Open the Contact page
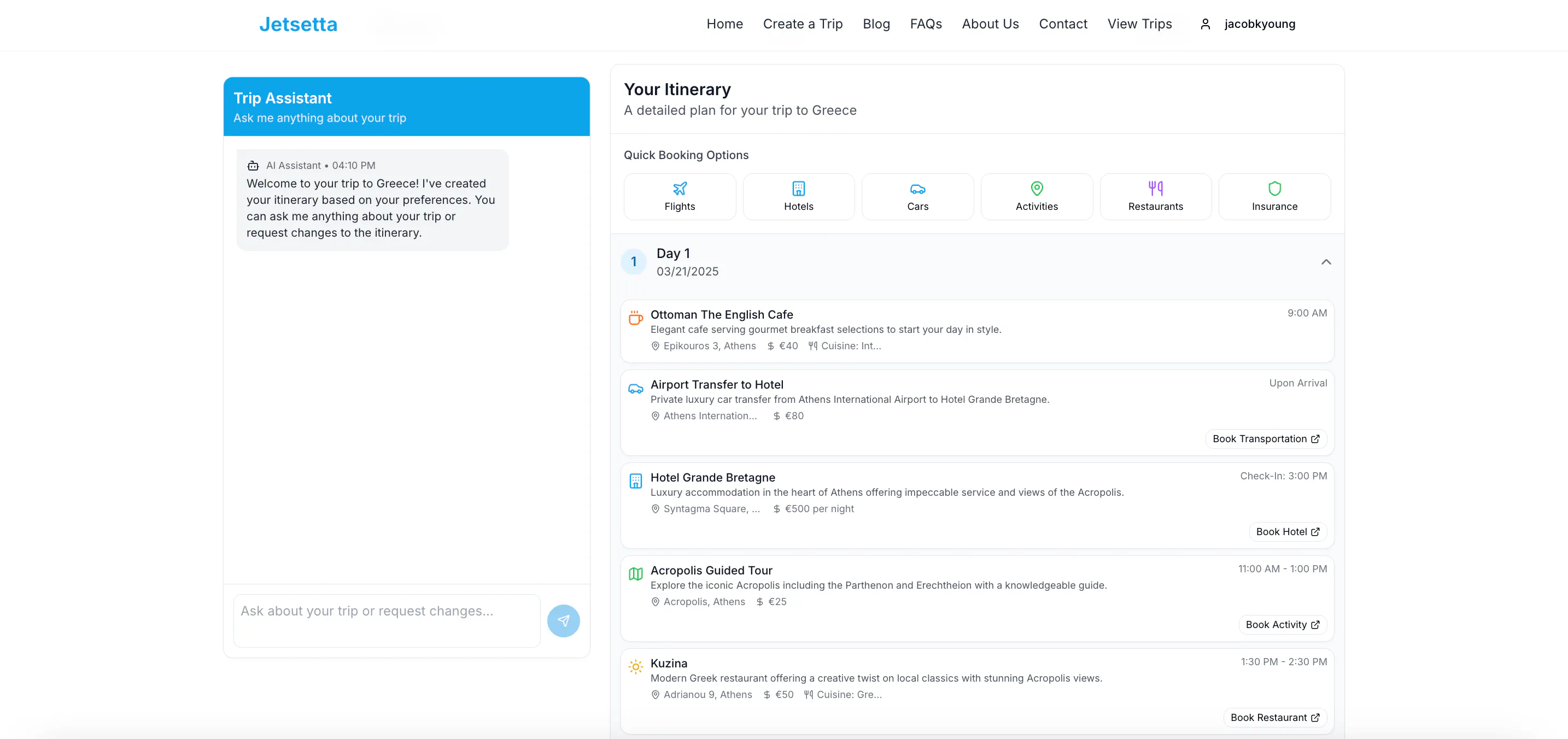 point(1062,24)
